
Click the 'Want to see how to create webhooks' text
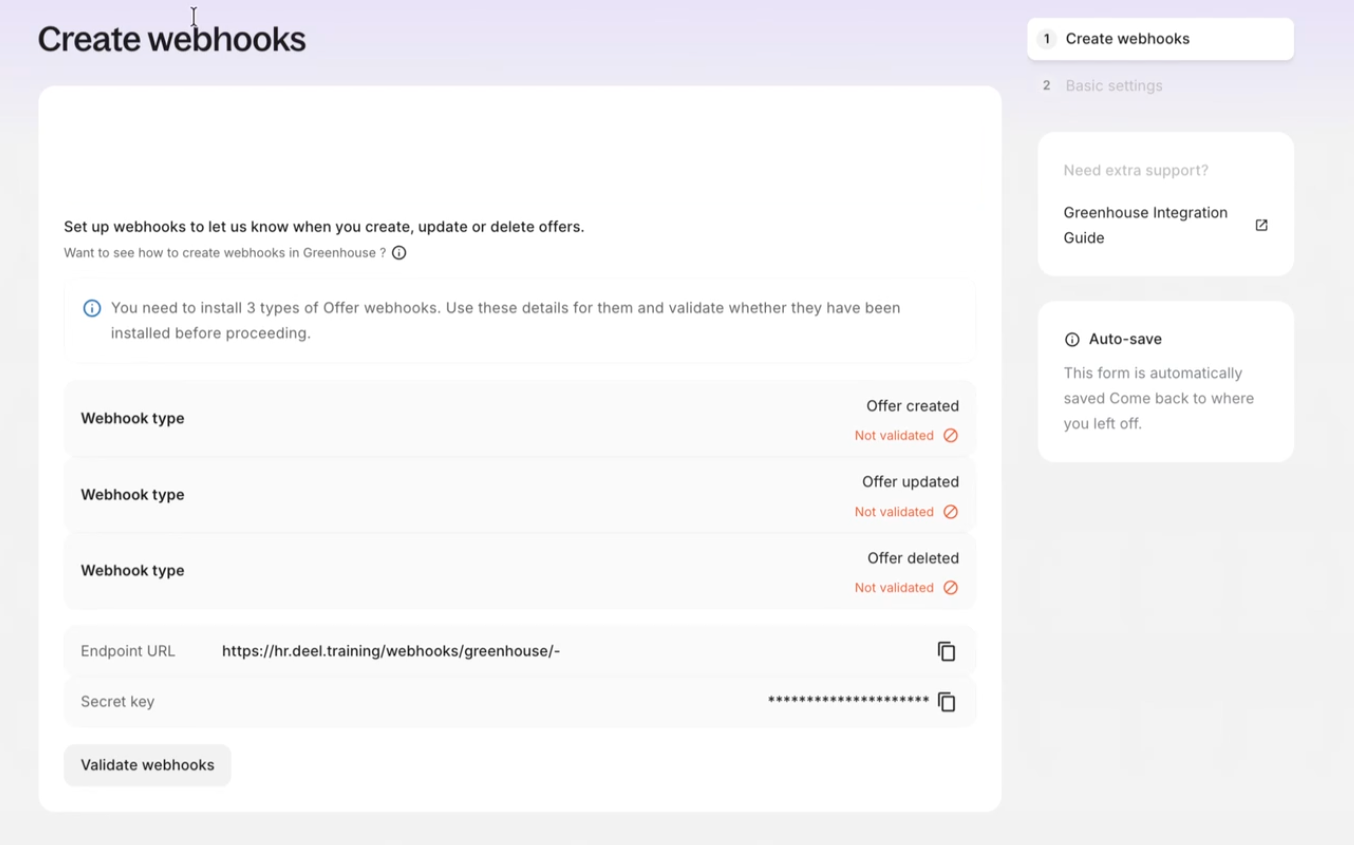[225, 253]
